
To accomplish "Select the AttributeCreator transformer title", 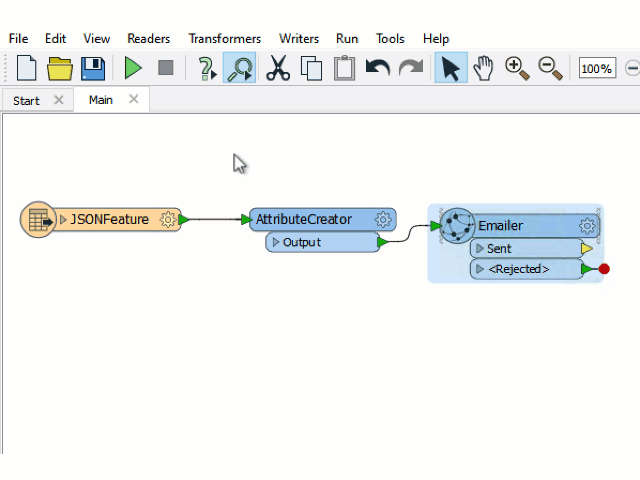I will tap(304, 220).
